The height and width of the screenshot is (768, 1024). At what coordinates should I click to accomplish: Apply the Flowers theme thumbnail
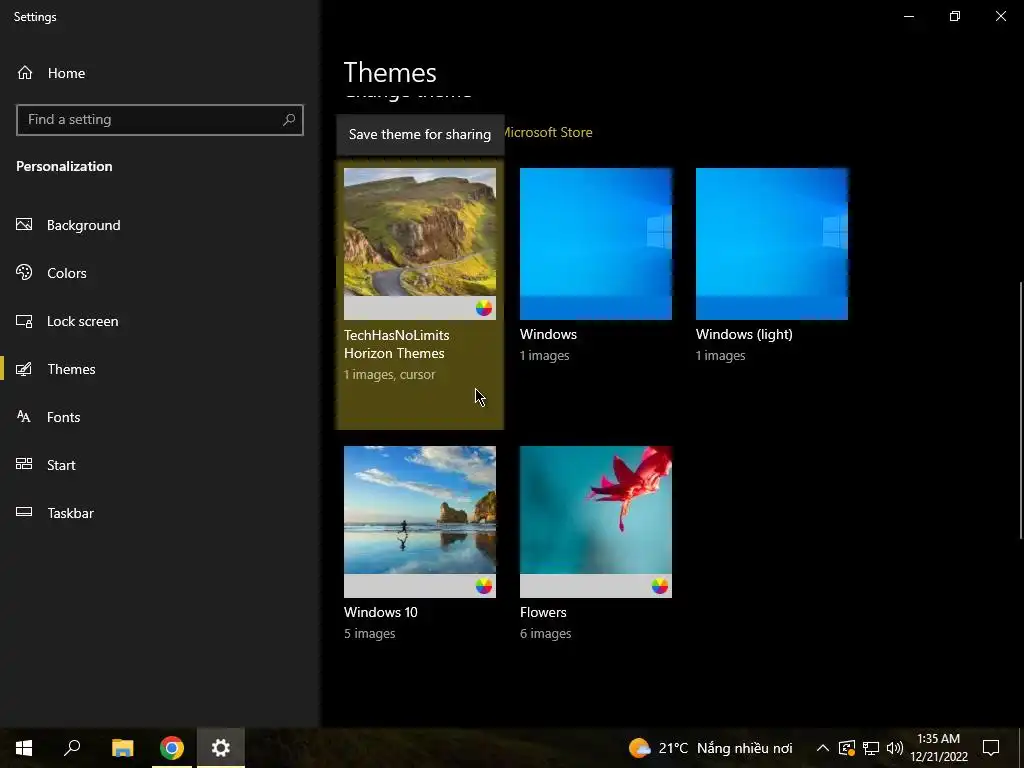coord(596,522)
